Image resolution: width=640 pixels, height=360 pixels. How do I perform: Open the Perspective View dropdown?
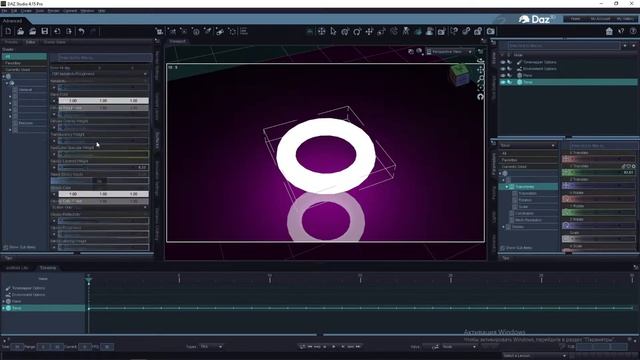pos(449,52)
